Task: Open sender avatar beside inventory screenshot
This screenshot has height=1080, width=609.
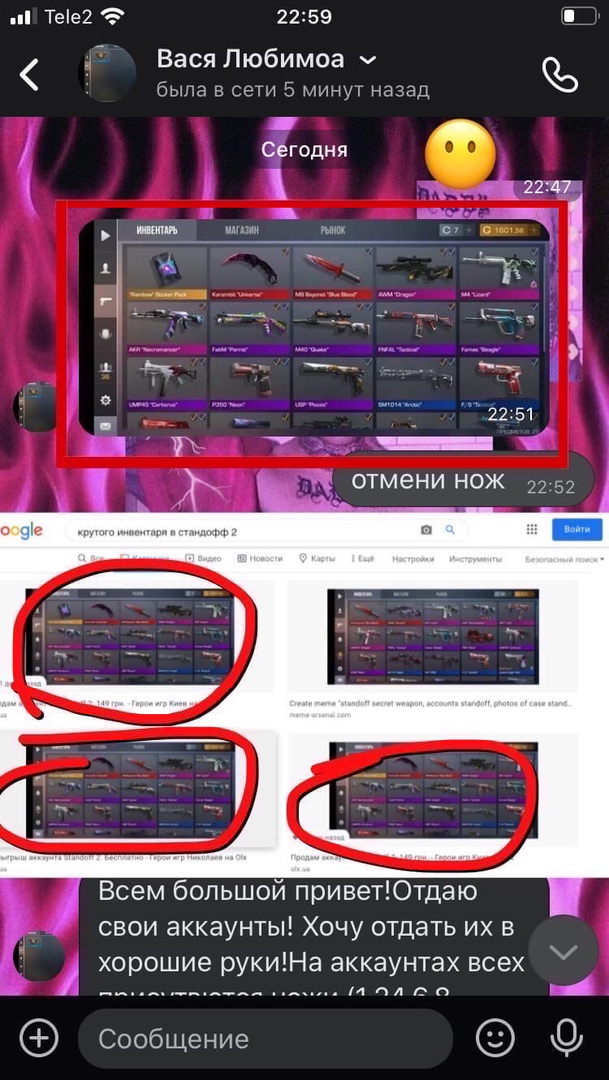Action: pyautogui.click(x=34, y=408)
